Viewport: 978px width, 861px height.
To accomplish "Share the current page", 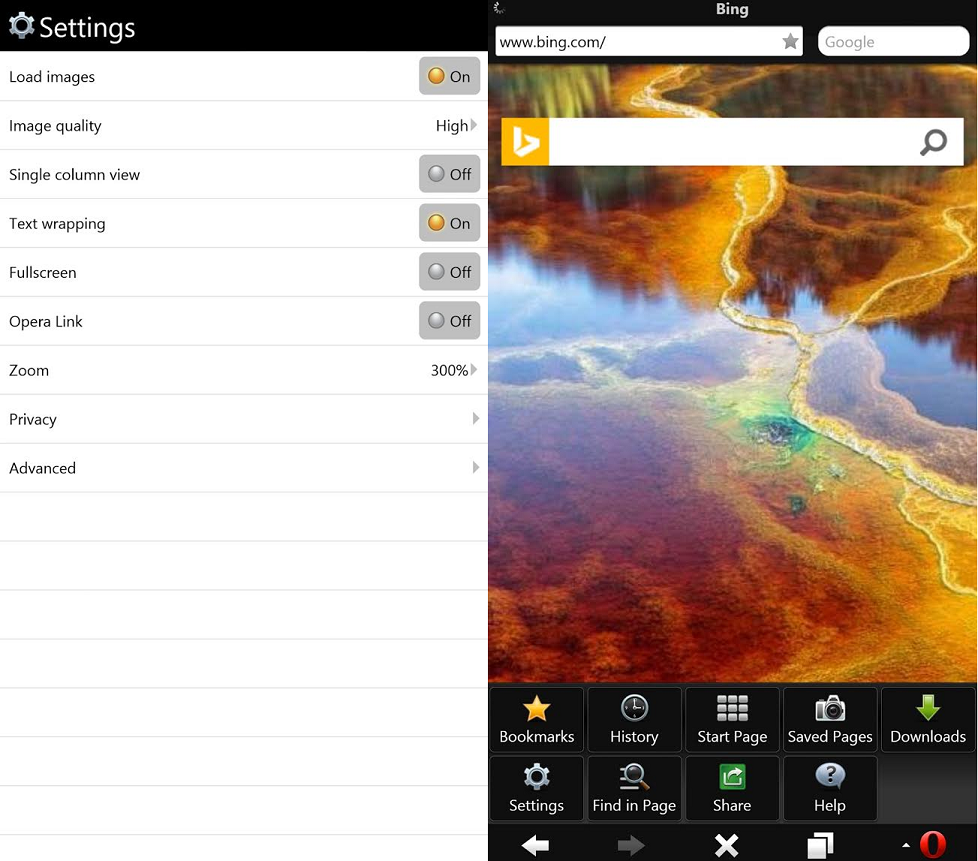I will click(732, 788).
